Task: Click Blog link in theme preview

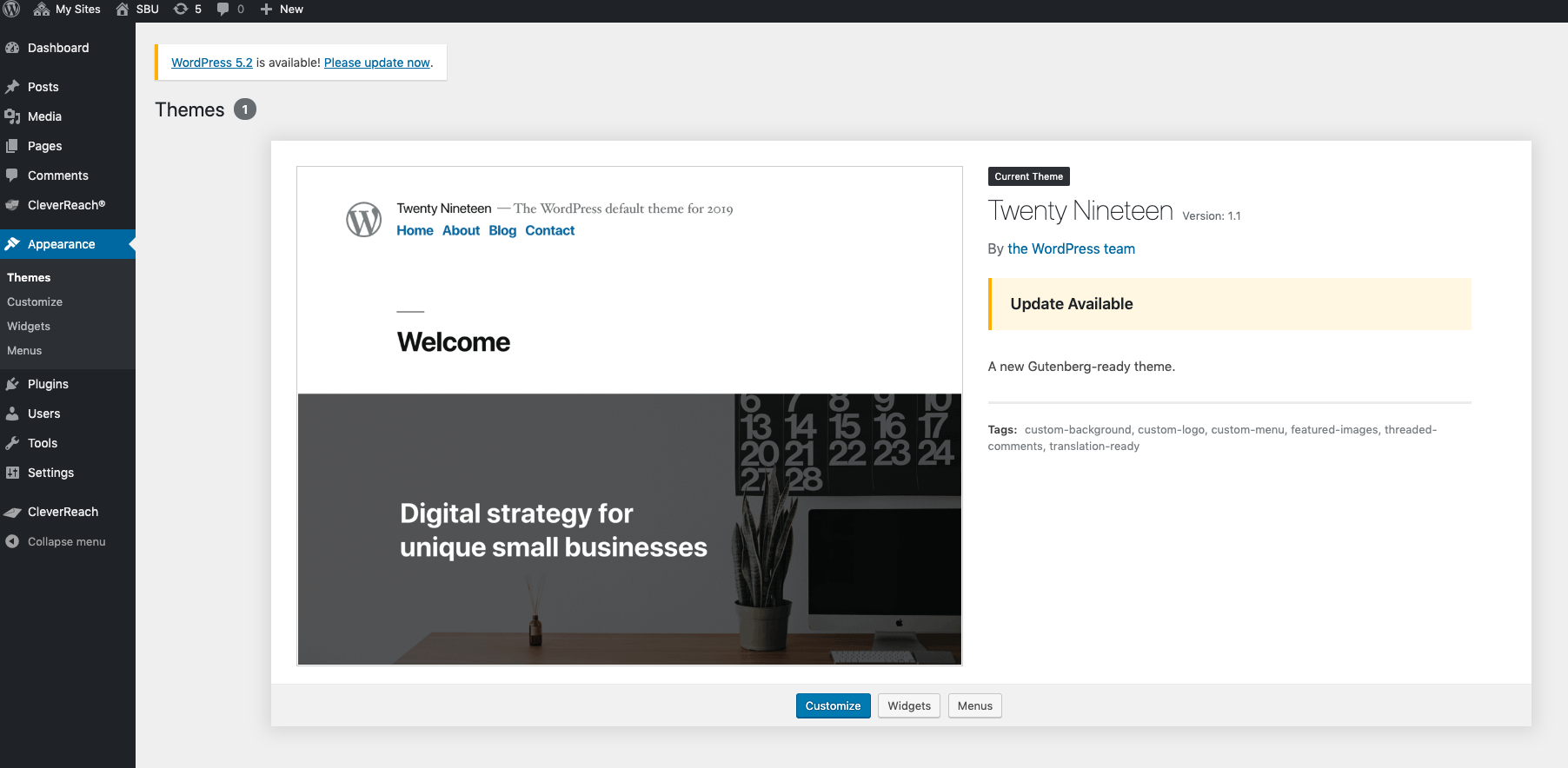Action: pos(502,231)
